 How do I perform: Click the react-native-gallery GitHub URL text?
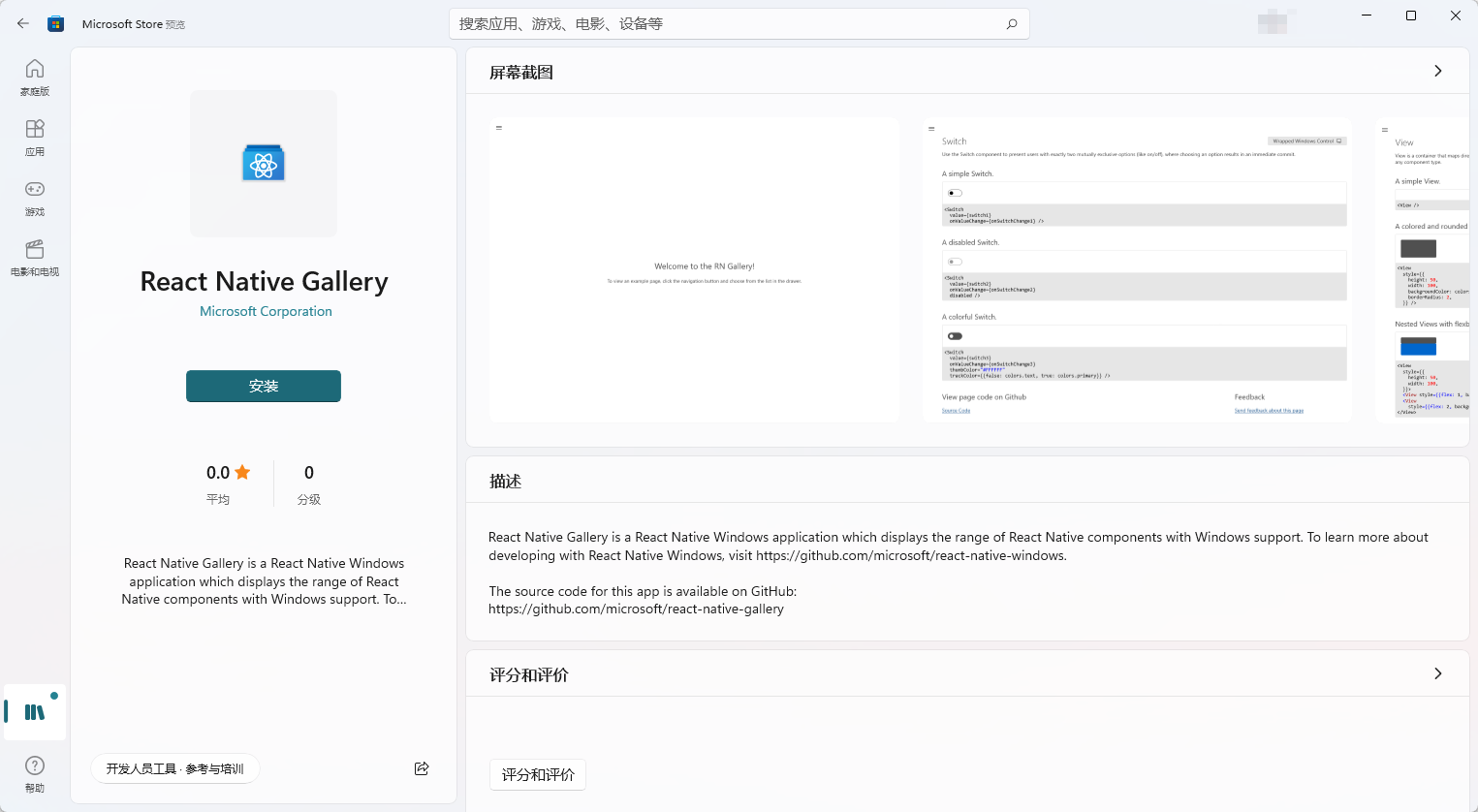(x=636, y=609)
